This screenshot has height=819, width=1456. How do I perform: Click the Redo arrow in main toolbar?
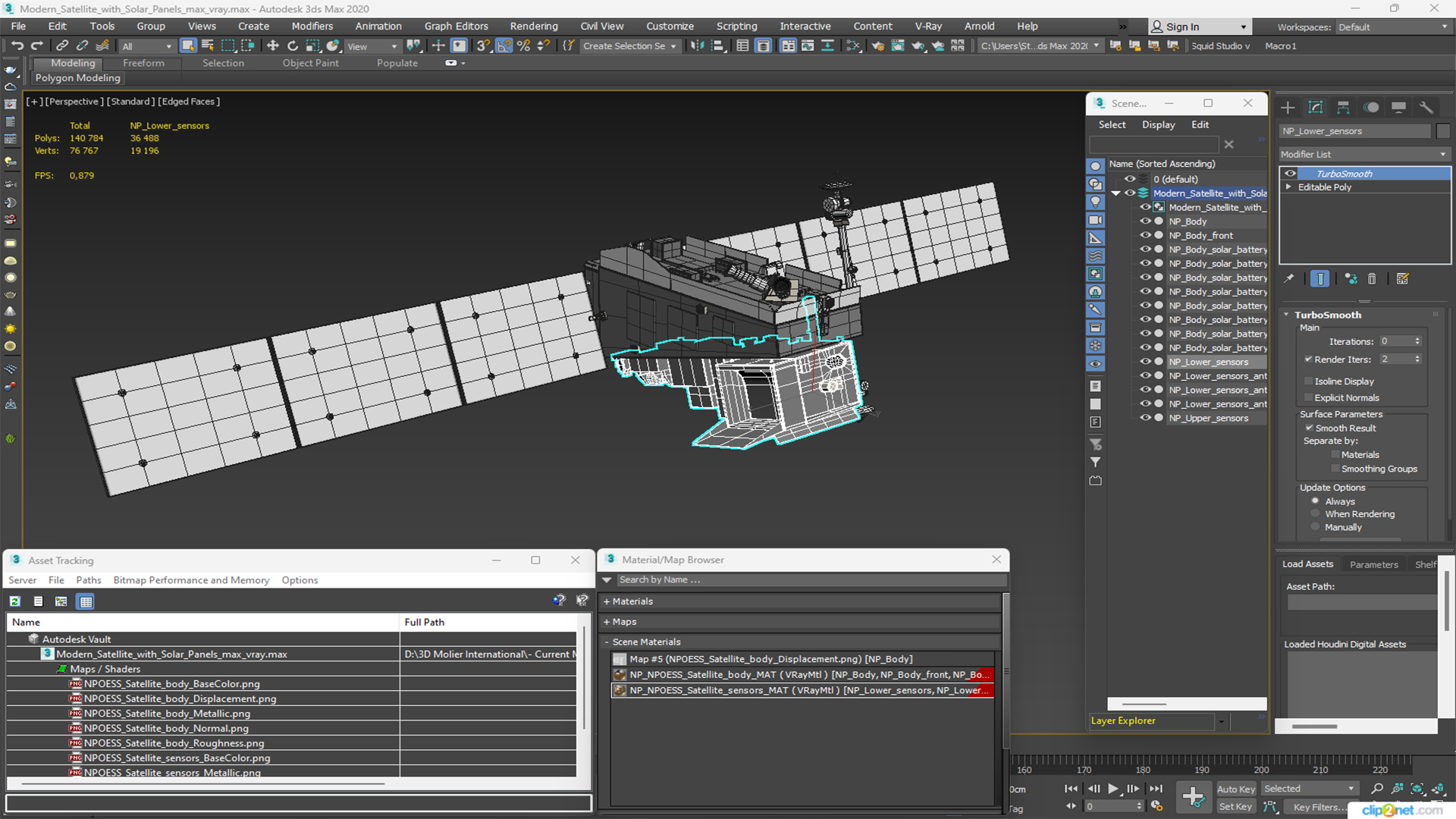click(x=36, y=46)
